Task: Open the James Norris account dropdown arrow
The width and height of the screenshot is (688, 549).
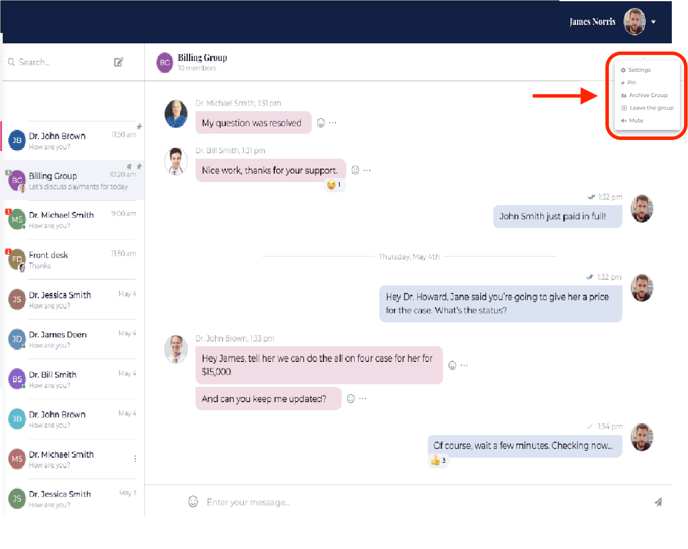Action: click(x=654, y=22)
